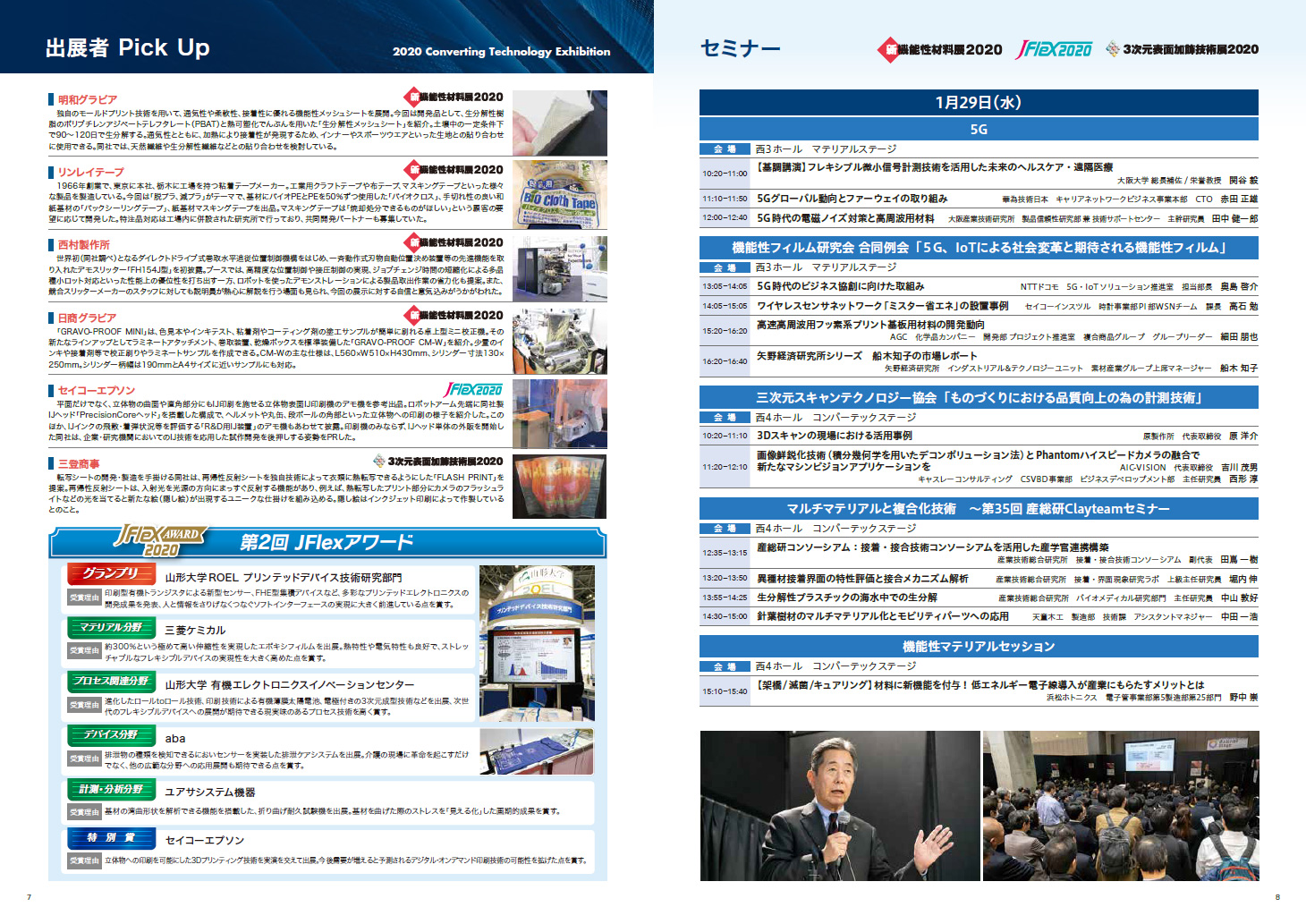Click the 新機能性材料展2020 logo in the seminar header
Image resolution: width=1306 pixels, height=924 pixels.
click(x=939, y=49)
